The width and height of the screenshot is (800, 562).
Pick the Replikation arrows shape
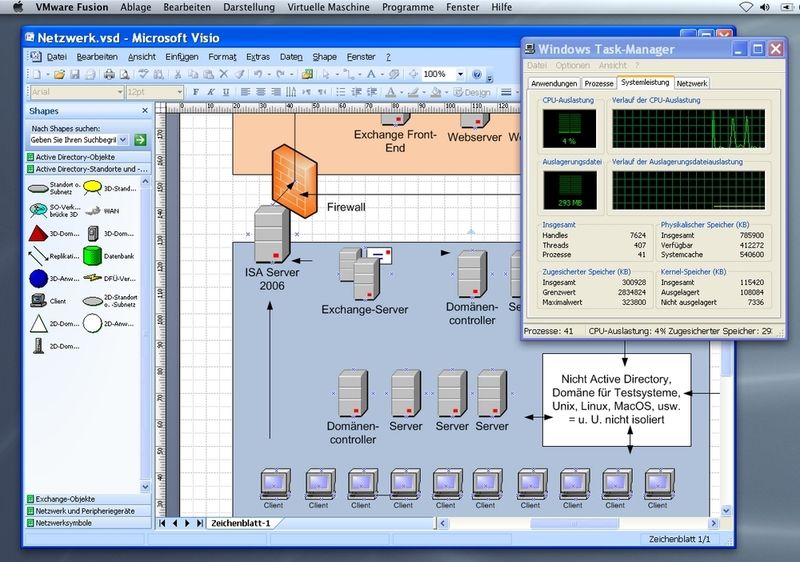[x=38, y=256]
